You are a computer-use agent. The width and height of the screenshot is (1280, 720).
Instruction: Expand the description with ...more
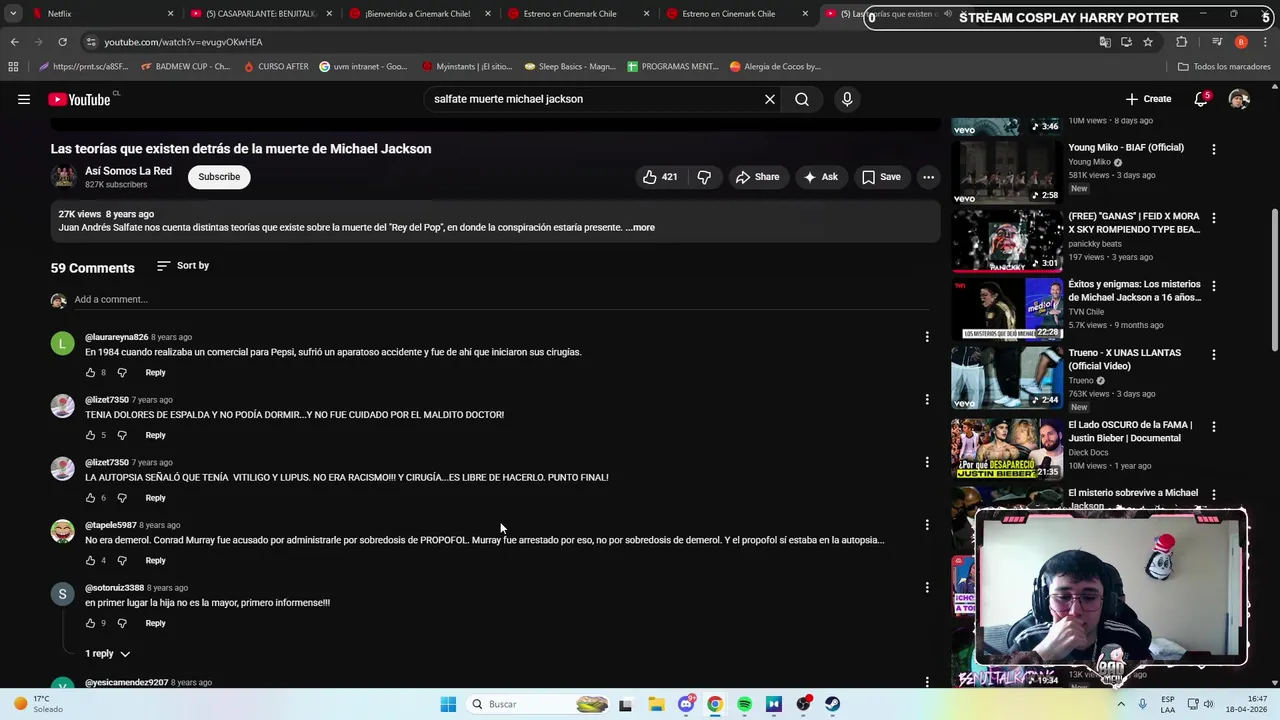(x=640, y=228)
